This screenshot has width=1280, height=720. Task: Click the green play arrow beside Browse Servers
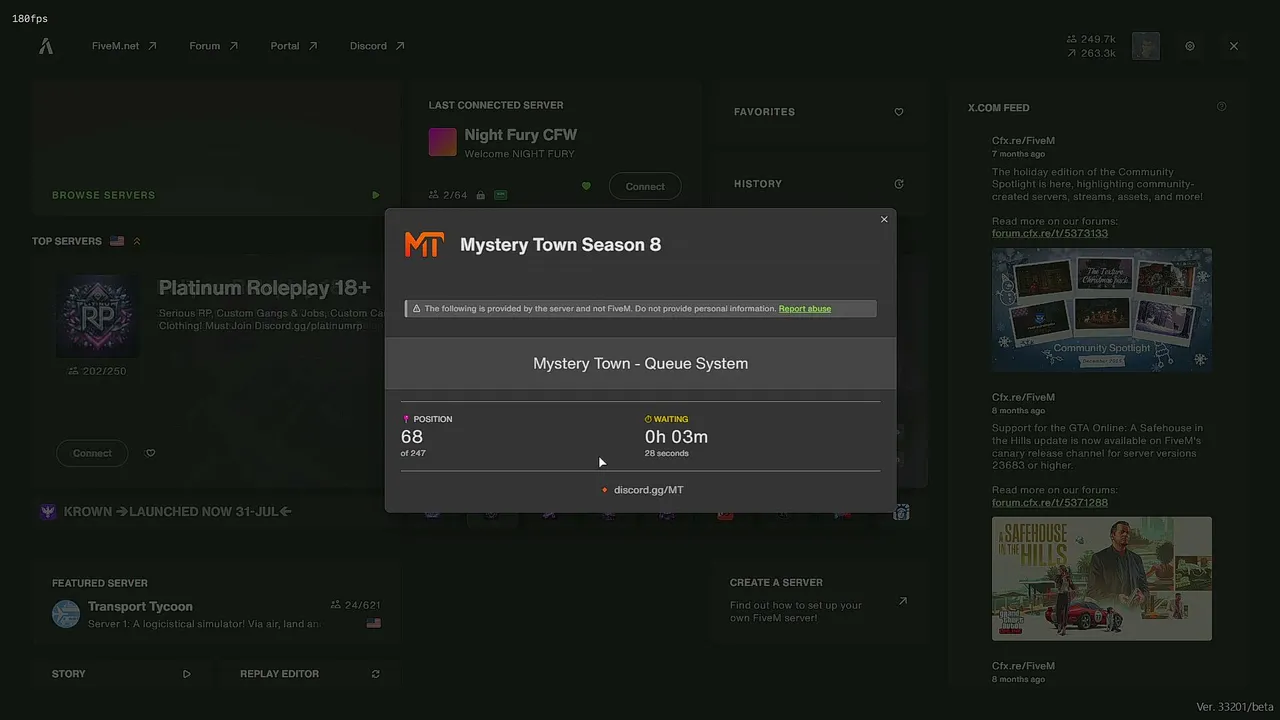376,195
